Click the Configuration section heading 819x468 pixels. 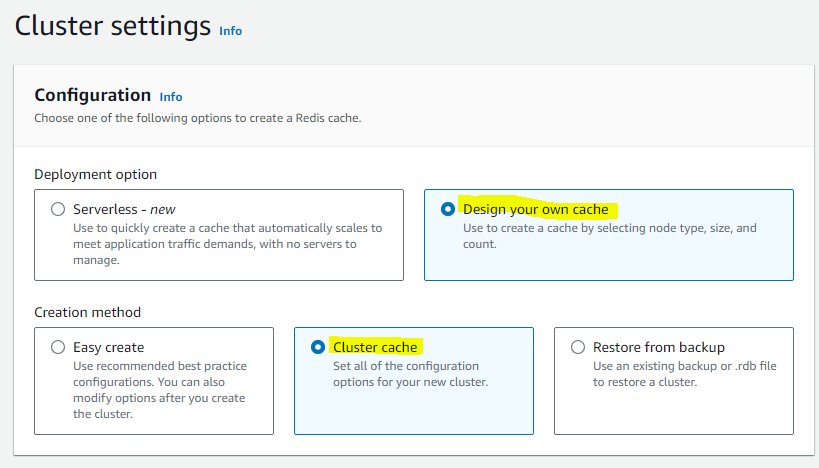[x=92, y=96]
